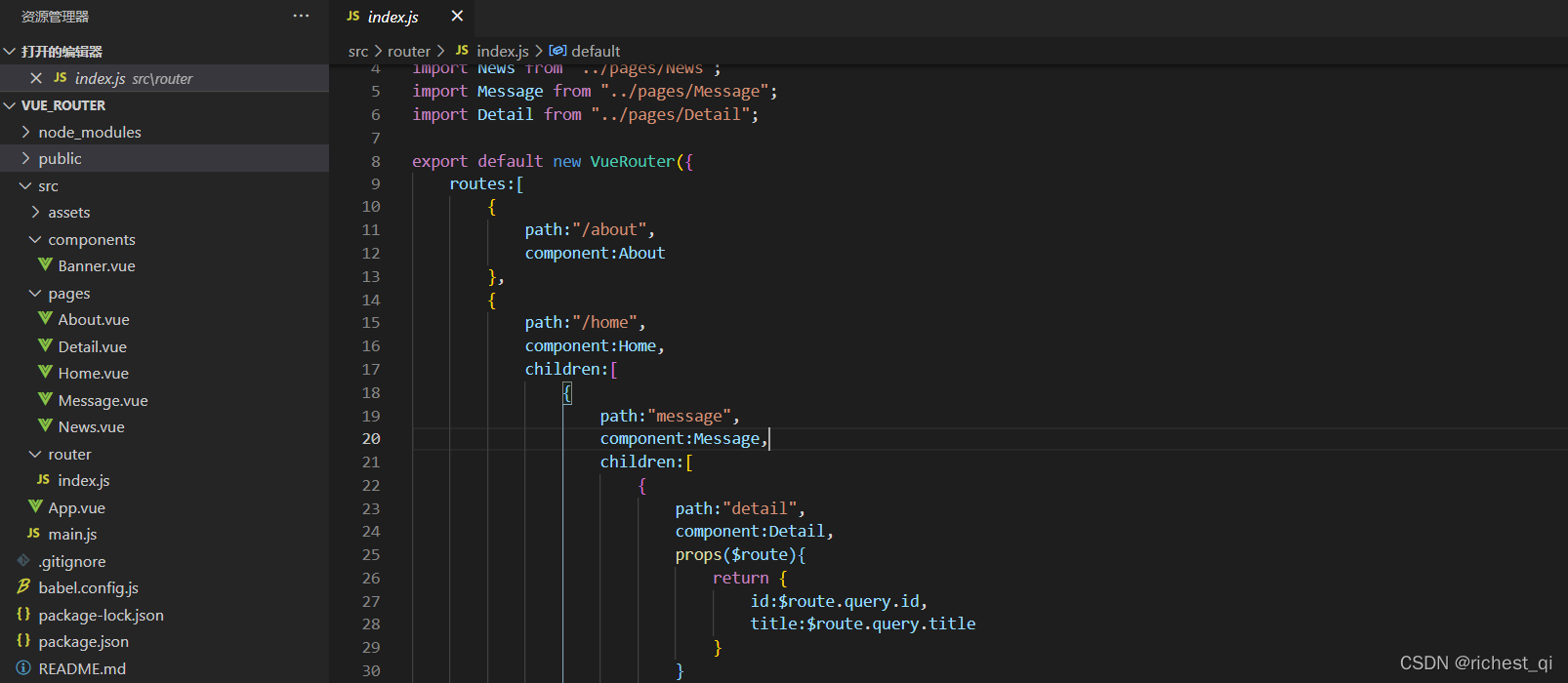Click the JS icon in the breadcrumb bar
The height and width of the screenshot is (683, 1568).
(x=462, y=50)
